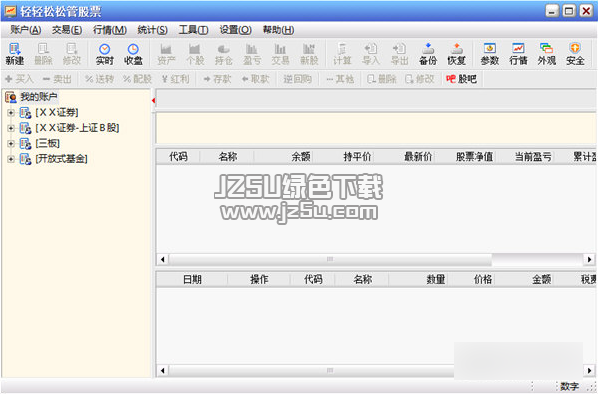Sort transactions by 操作 column header
This screenshot has width=598, height=394.
point(259,280)
